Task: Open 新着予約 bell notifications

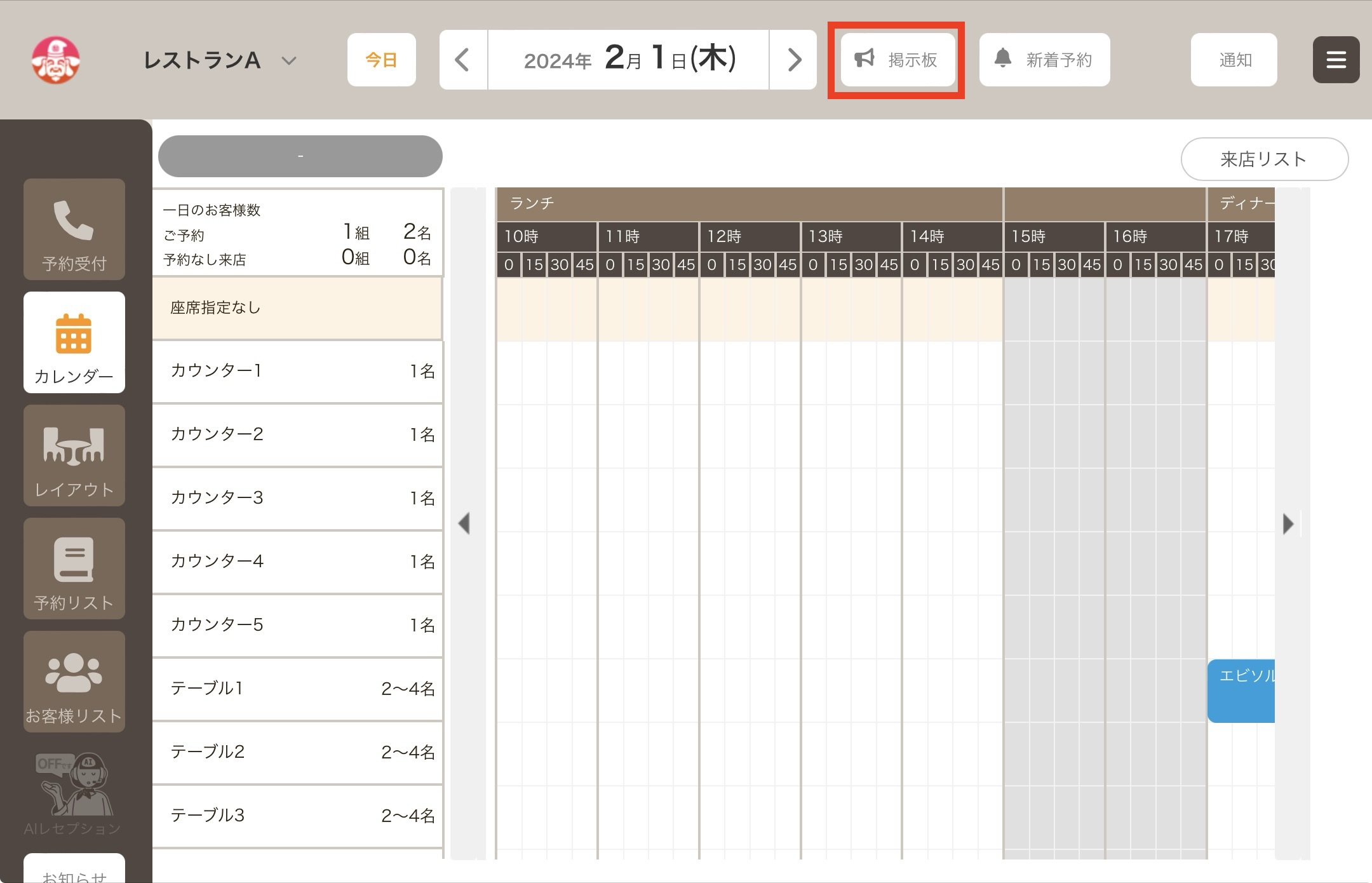Action: [x=1044, y=60]
